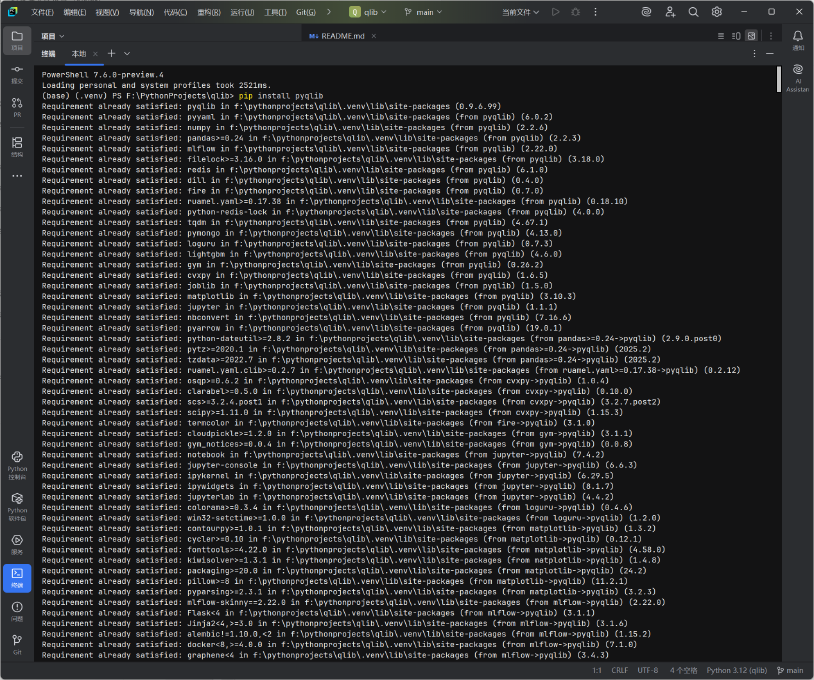Open the Git(G) menu
Image resolution: width=814 pixels, height=680 pixels.
(x=306, y=12)
